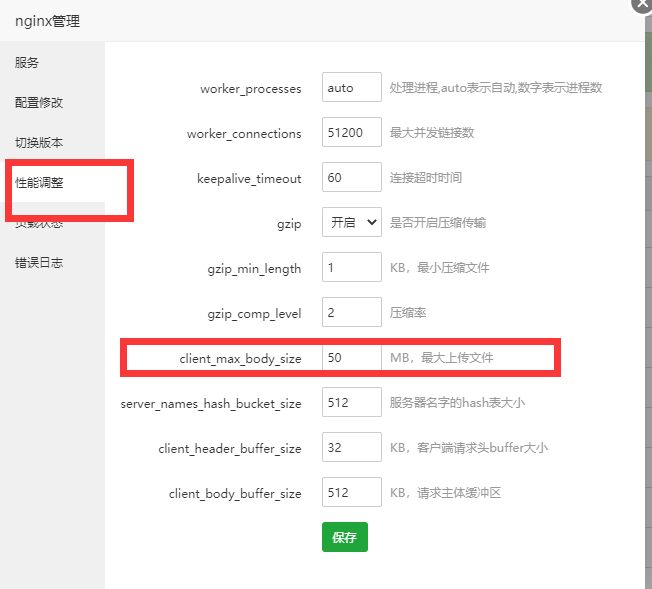This screenshot has width=652, height=589.
Task: Click the gzip label text
Action: [x=289, y=224]
